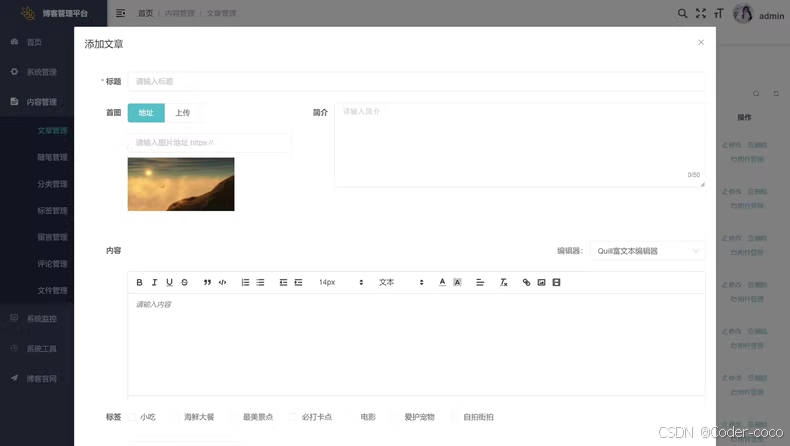790x446 pixels.
Task: Insert a blockquote using the quote icon
Action: pyautogui.click(x=207, y=282)
